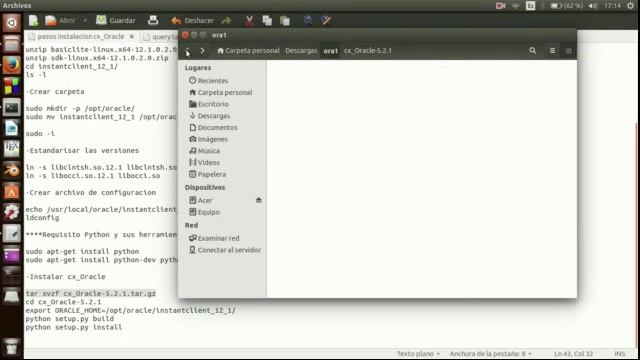Screen dimensions: 640x360
Task: Open cx_Oracle-5.2.1 in the path bar
Action: pyautogui.click(x=368, y=51)
